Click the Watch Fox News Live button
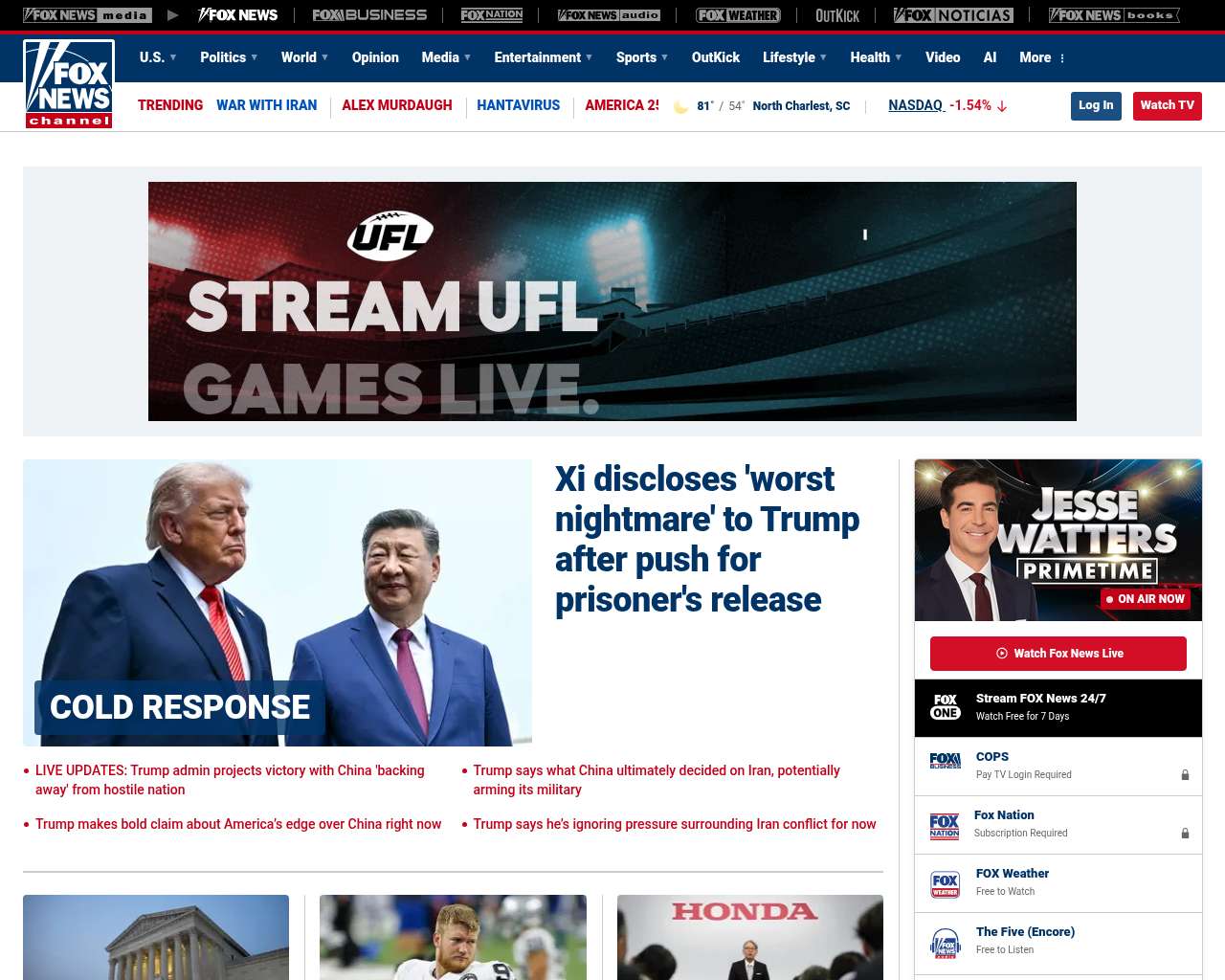Viewport: 1225px width, 980px height. click(1058, 654)
